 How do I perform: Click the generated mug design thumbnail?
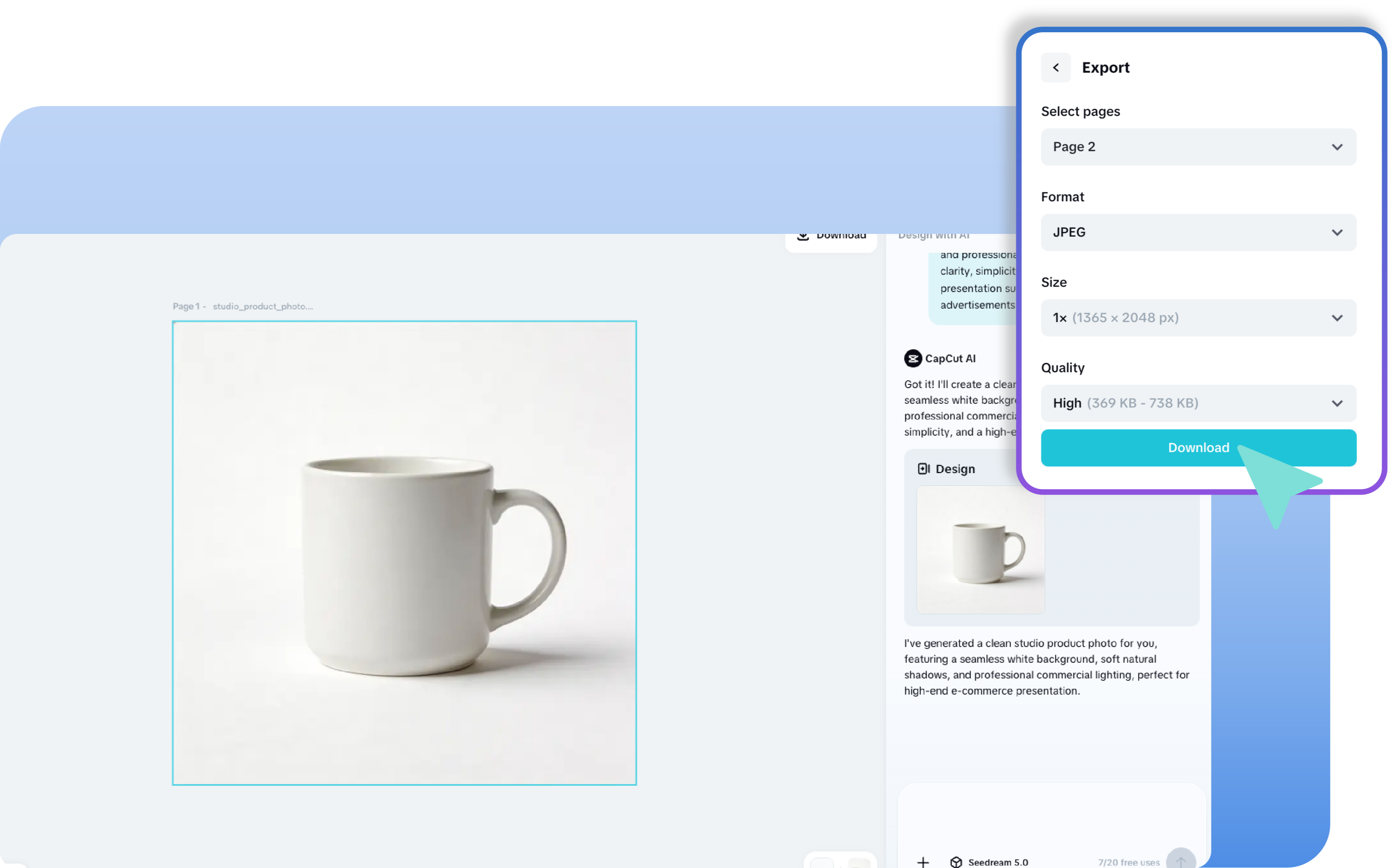[980, 549]
